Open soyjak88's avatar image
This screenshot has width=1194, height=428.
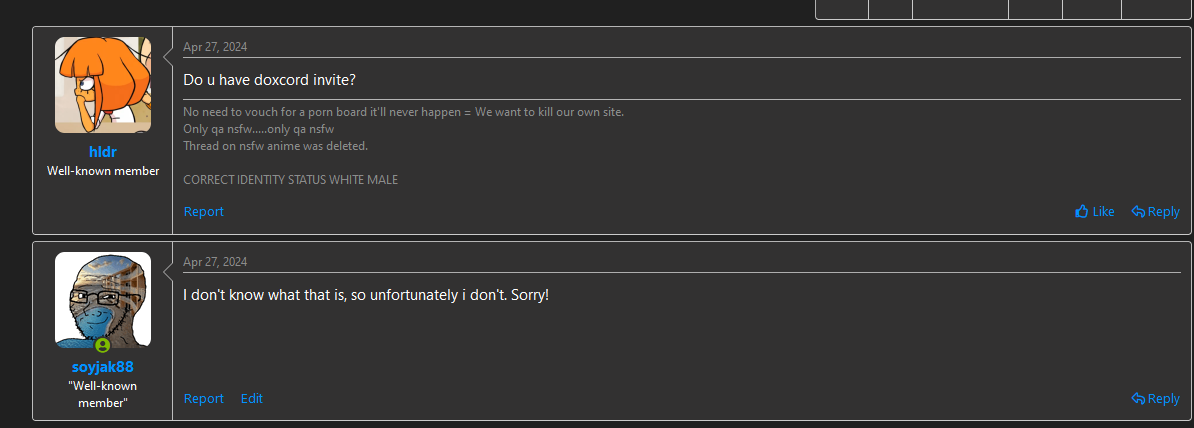click(x=103, y=298)
